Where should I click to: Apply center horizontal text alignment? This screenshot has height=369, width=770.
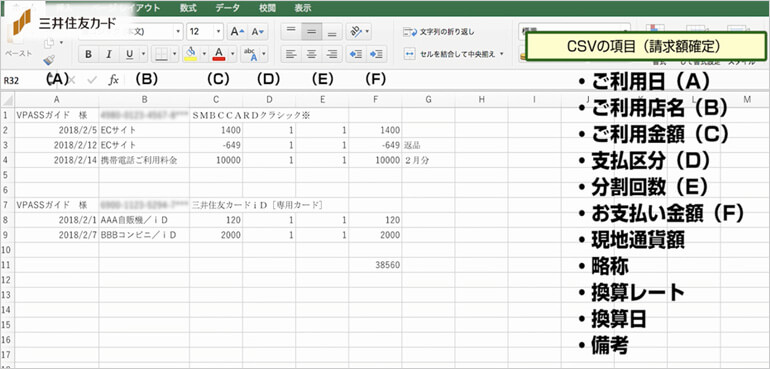(x=311, y=54)
